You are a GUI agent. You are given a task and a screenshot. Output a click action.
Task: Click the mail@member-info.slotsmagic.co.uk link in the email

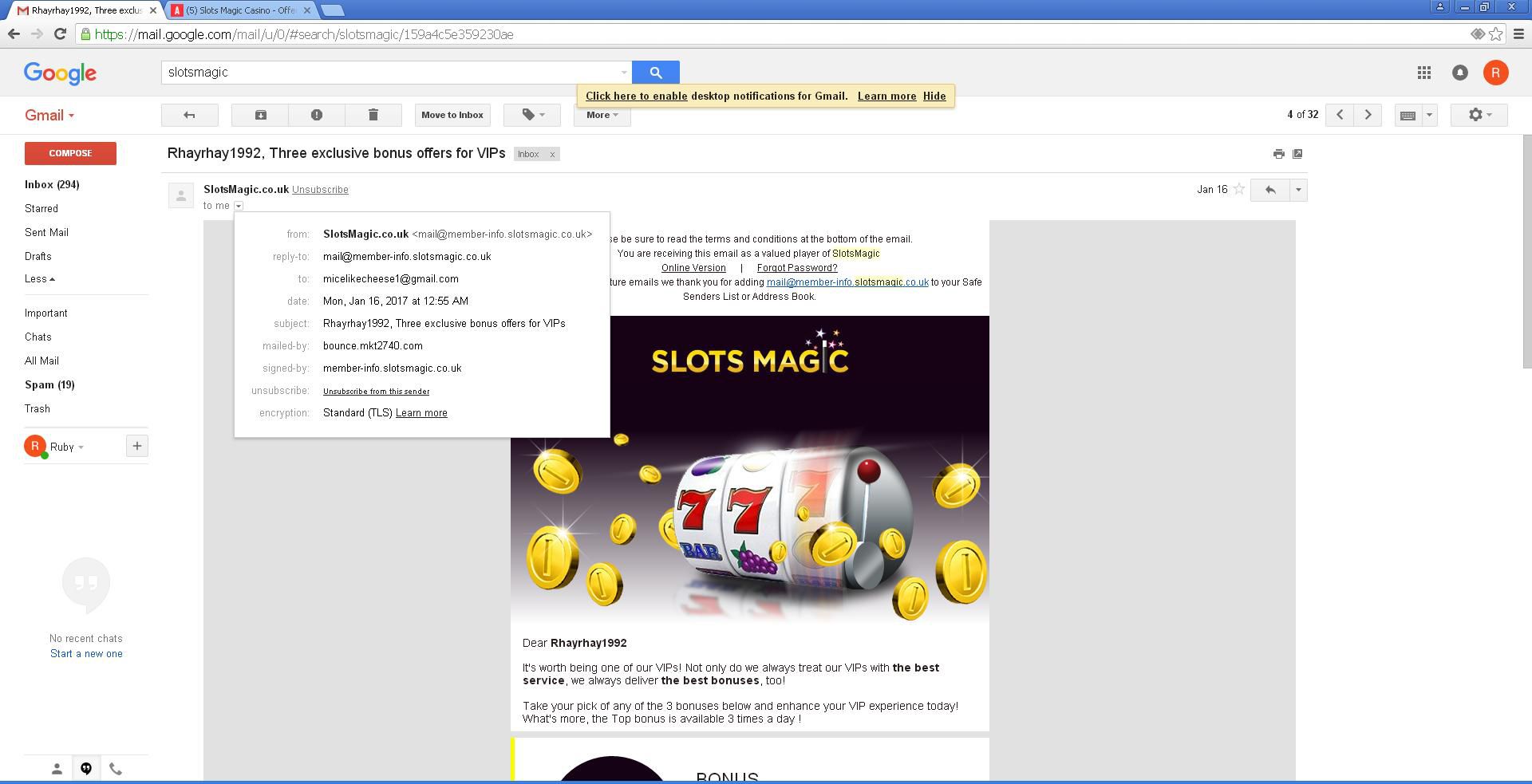pos(847,282)
